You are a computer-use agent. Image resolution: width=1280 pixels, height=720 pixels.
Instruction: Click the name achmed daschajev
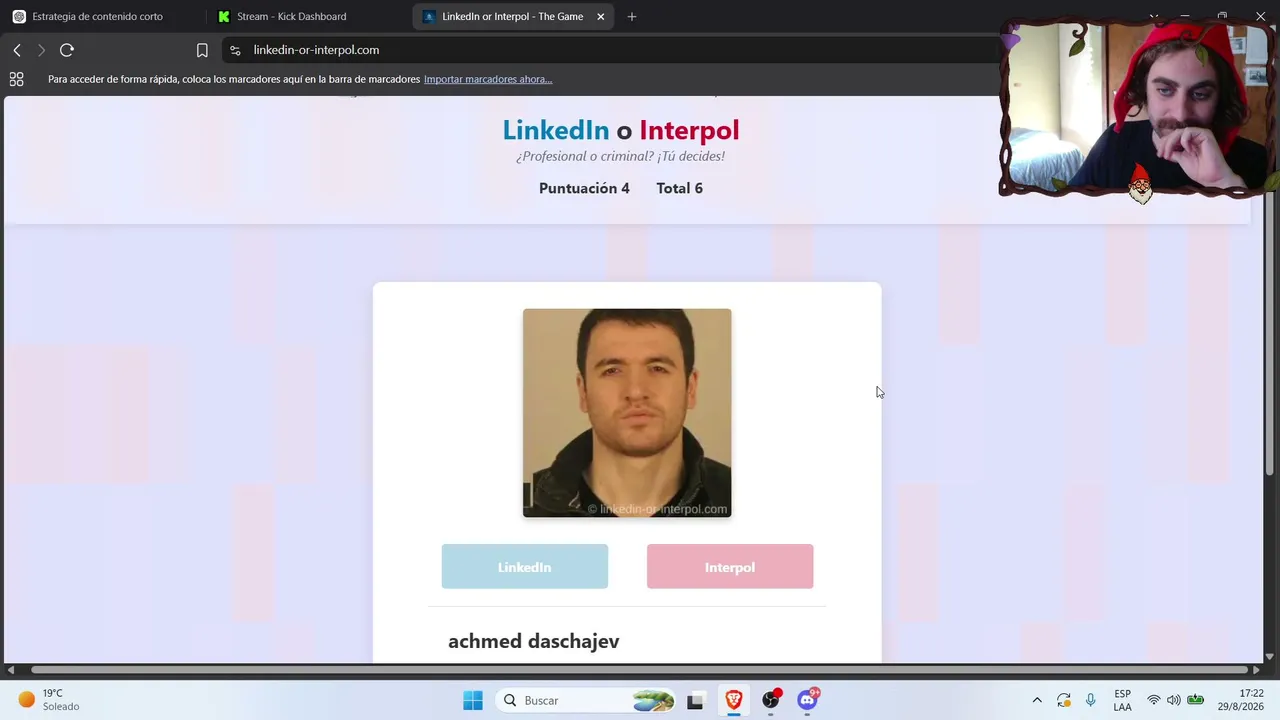click(534, 641)
